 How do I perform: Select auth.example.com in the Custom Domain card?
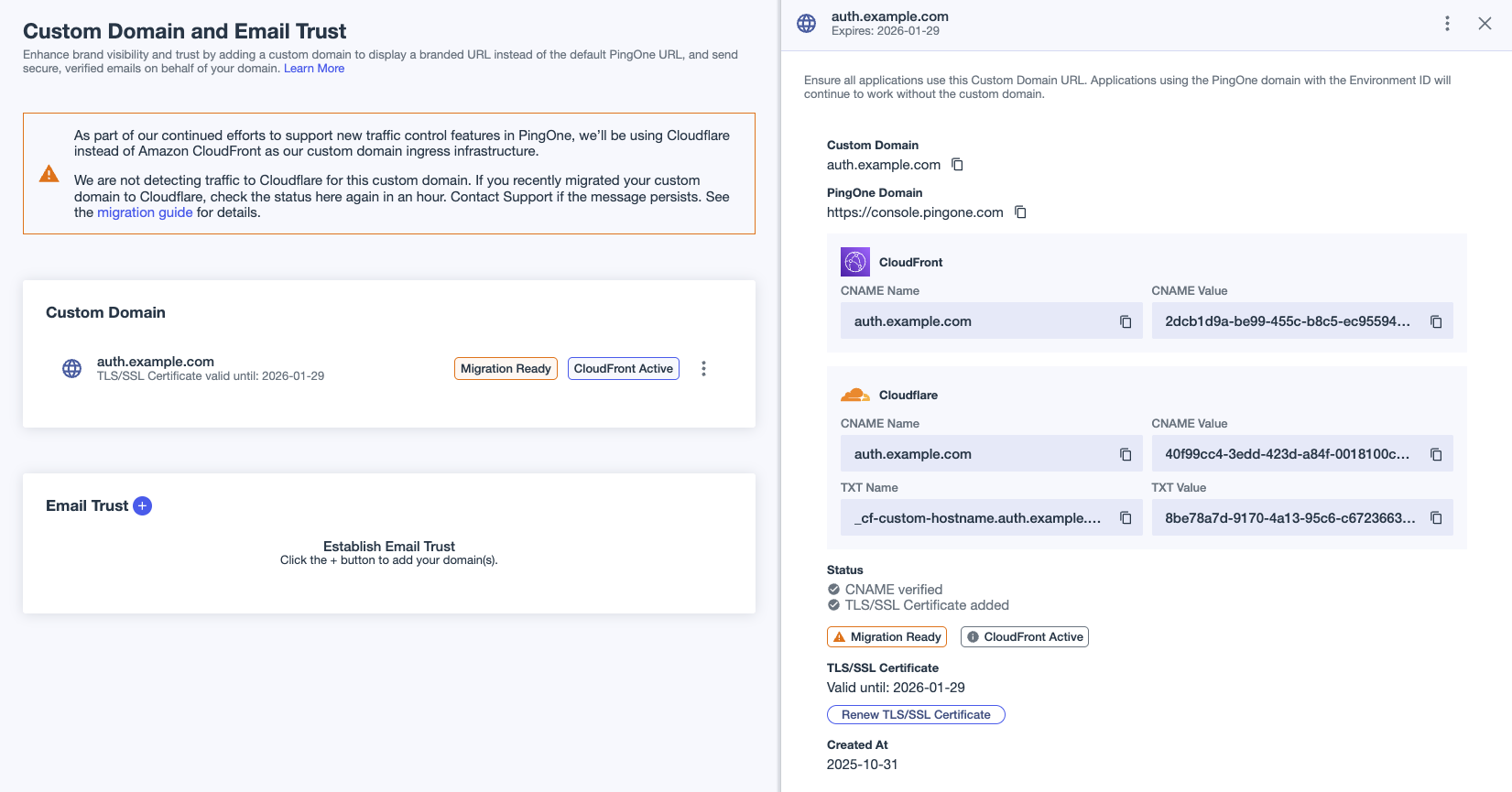(156, 362)
